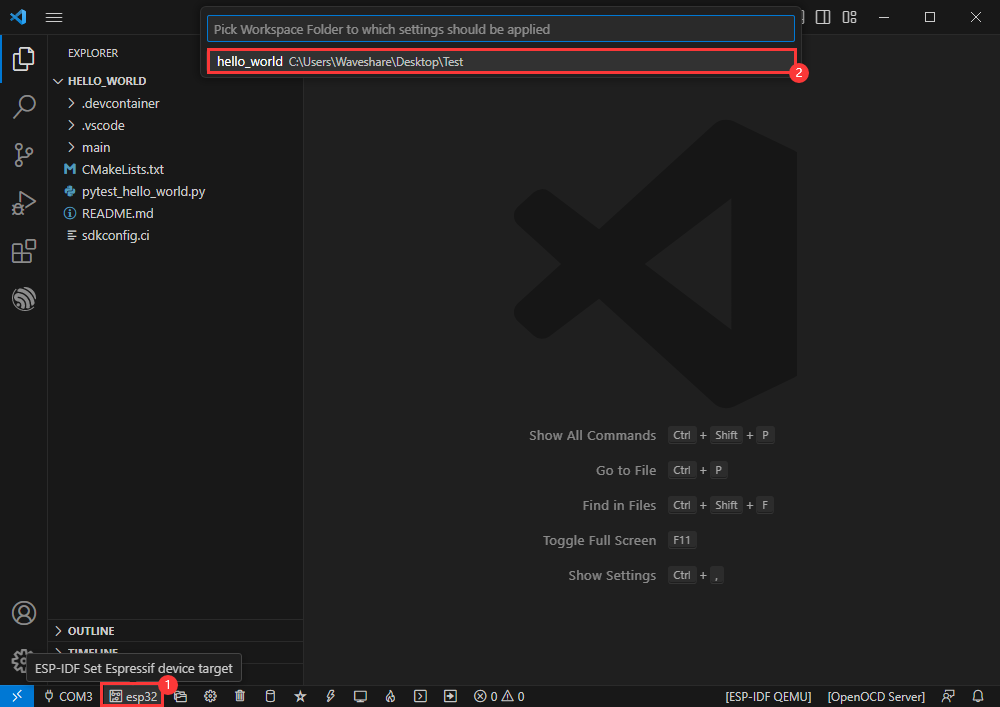Click the flash device lightning icon
Screen dimensions: 1000x707
330,696
